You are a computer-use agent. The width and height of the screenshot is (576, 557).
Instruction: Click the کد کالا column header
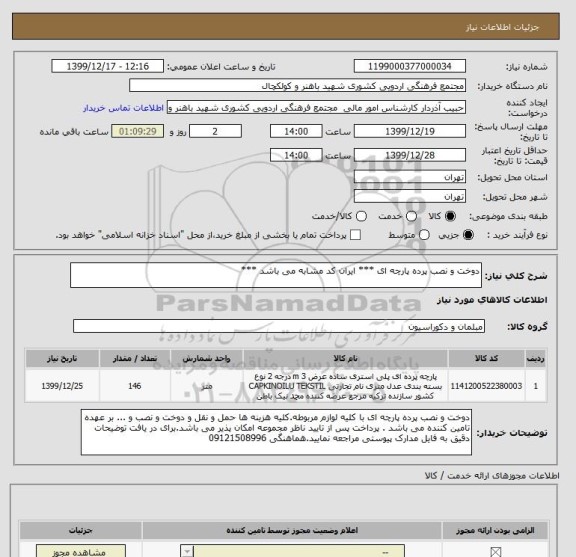pyautogui.click(x=486, y=359)
